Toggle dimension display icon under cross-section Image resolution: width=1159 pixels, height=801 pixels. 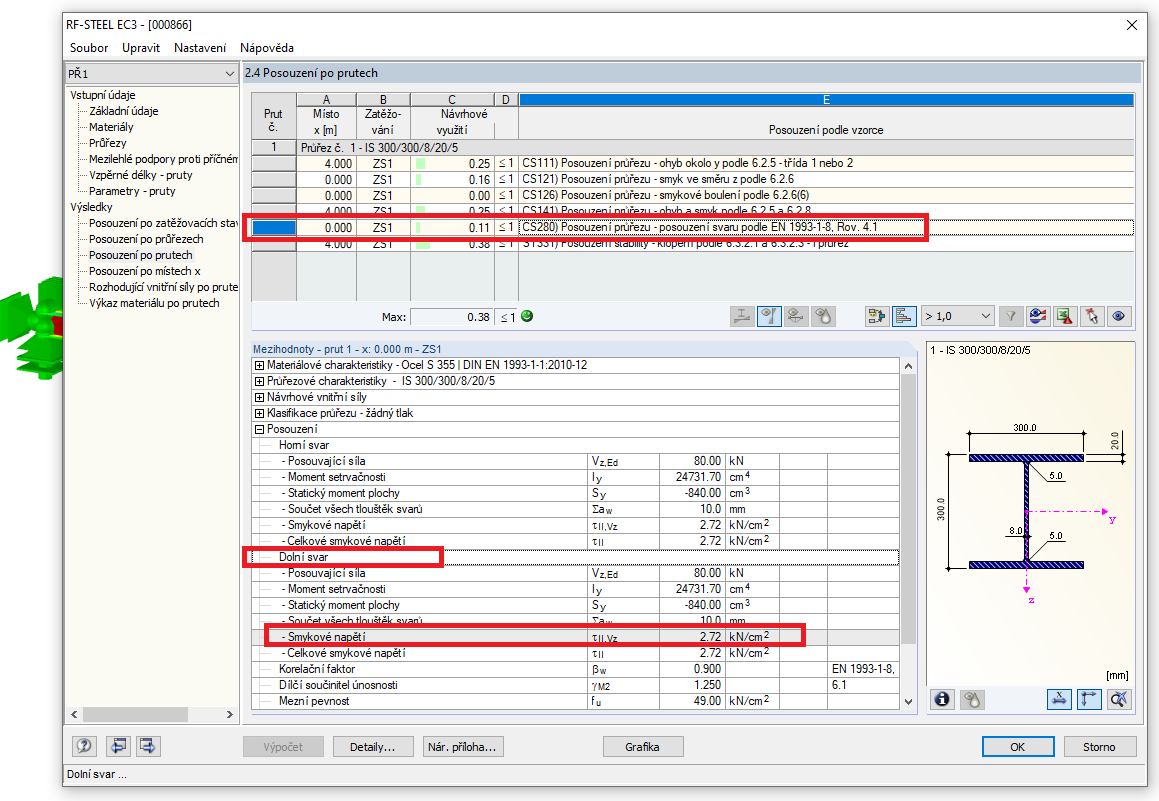[1059, 699]
